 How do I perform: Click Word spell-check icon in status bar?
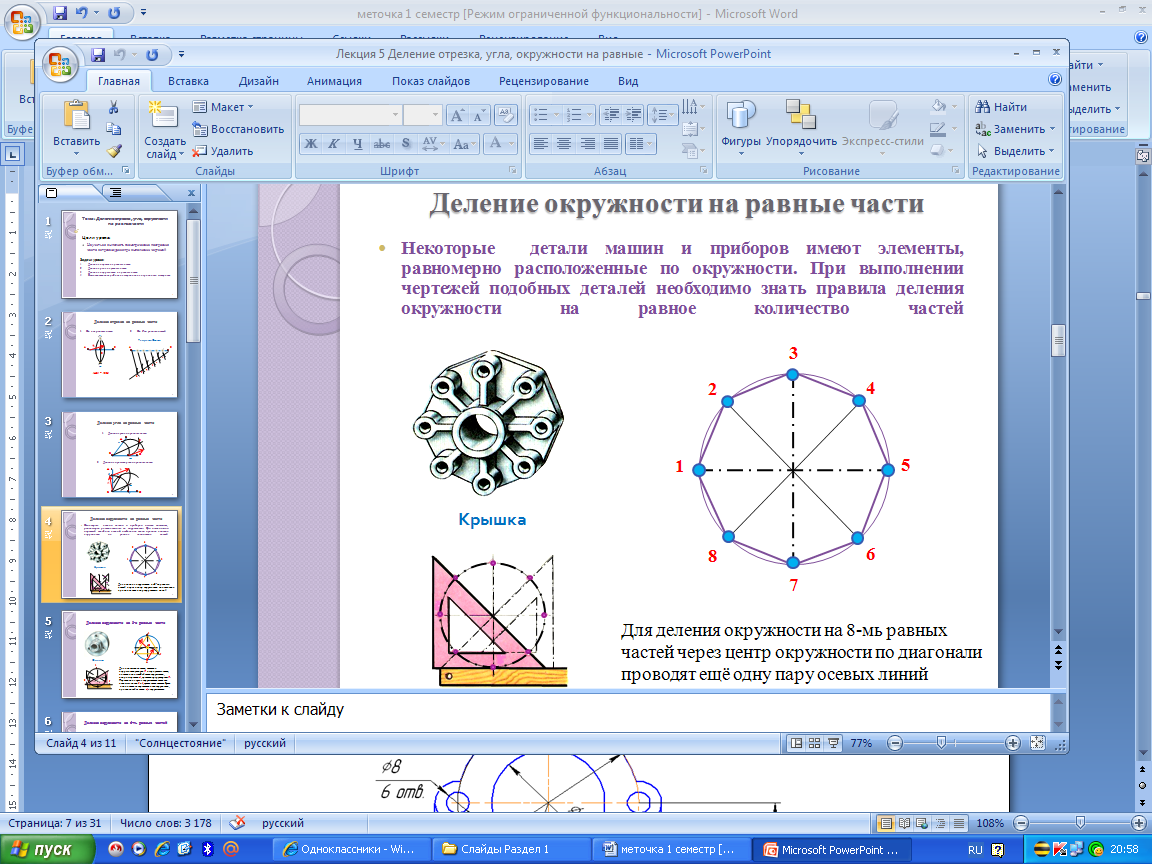237,823
